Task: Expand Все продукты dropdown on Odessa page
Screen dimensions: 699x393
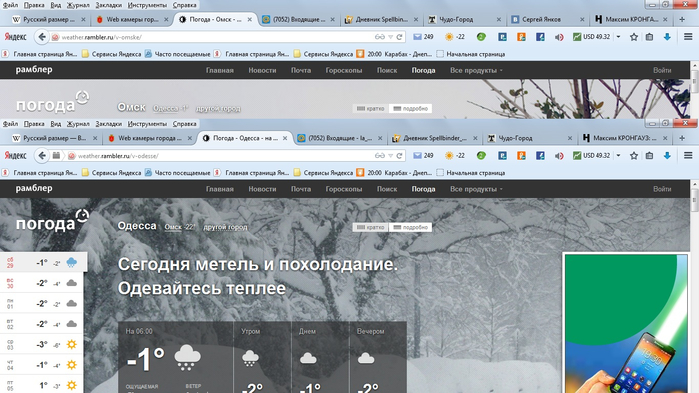Action: (x=476, y=189)
